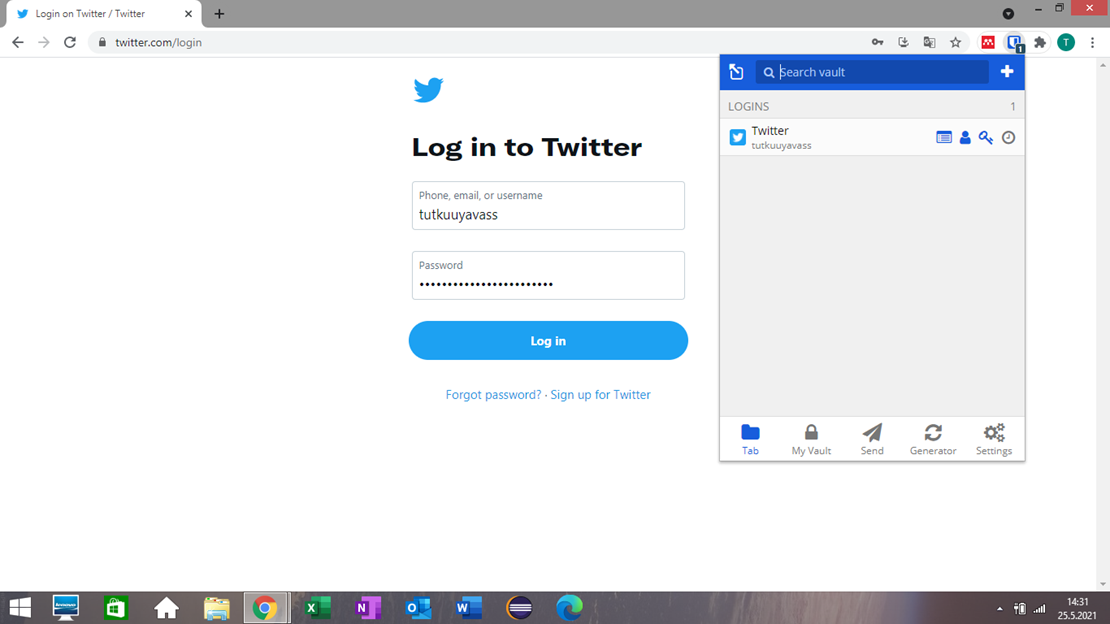Click the Twitter bird logo on page
This screenshot has height=624, width=1110.
coord(428,90)
